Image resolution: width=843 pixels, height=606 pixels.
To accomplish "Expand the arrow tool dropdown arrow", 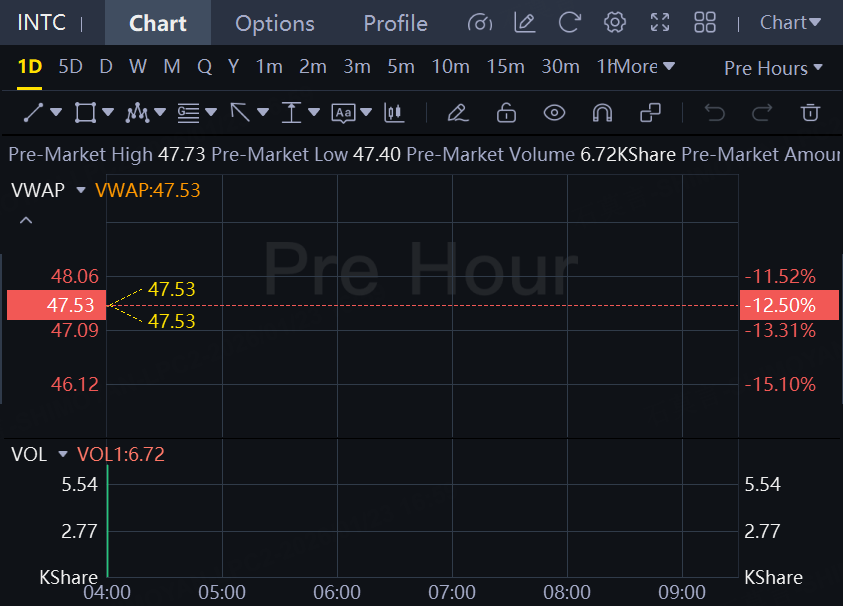I will coord(263,112).
